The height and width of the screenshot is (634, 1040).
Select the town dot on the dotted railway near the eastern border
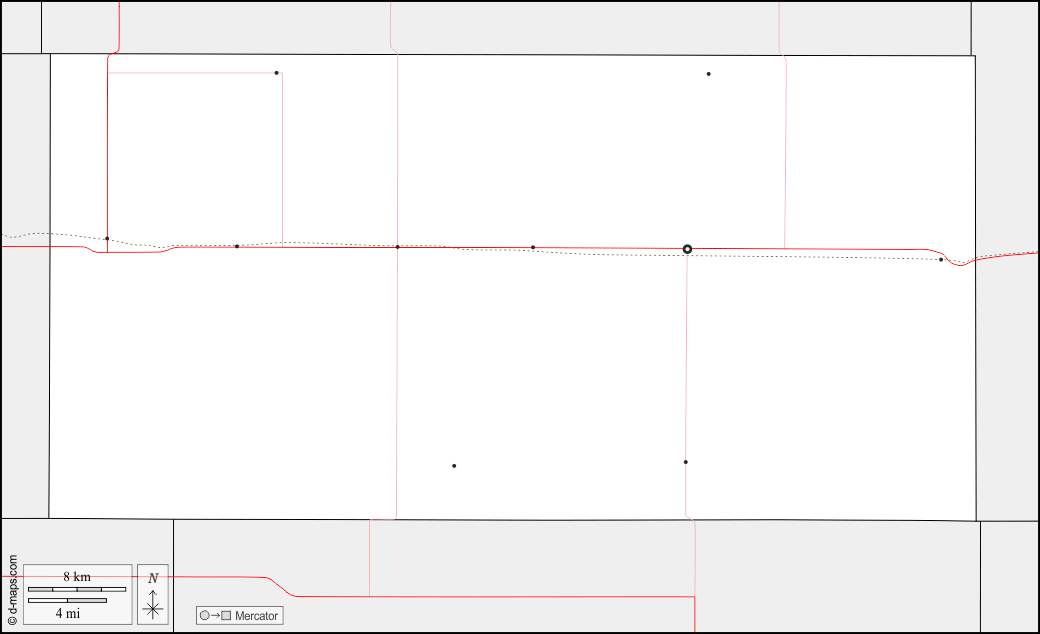click(x=941, y=260)
